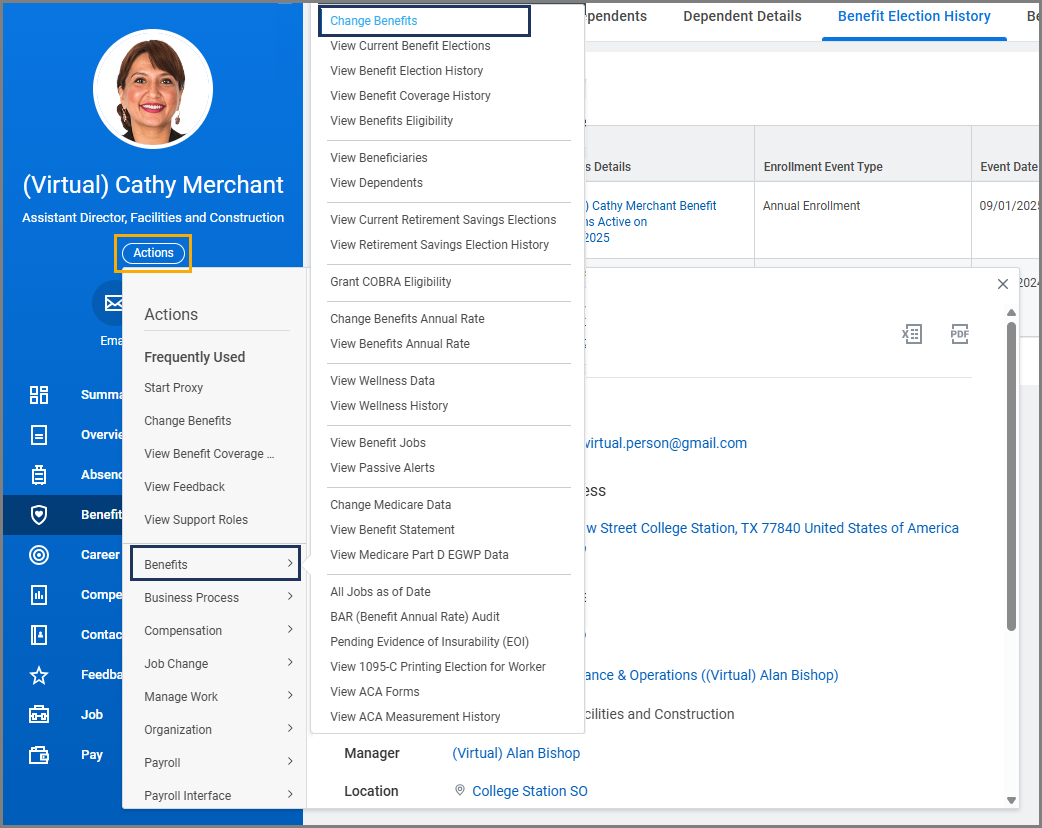
Task: Click Cathy Merchant's profile photo
Action: click(153, 89)
